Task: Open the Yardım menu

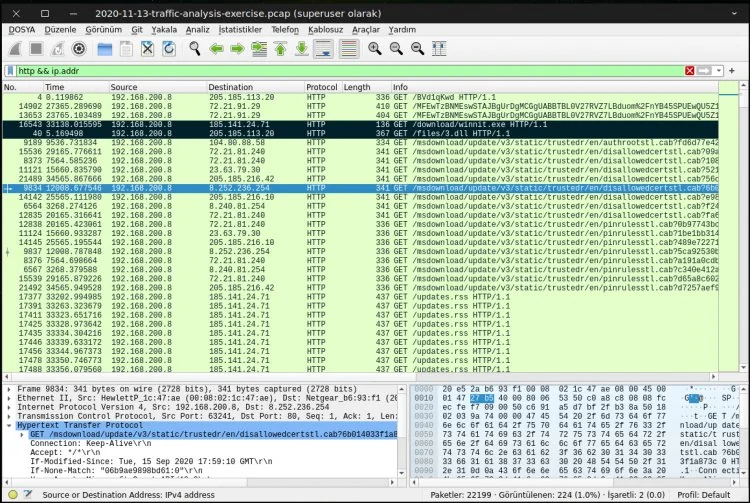Action: (402, 30)
